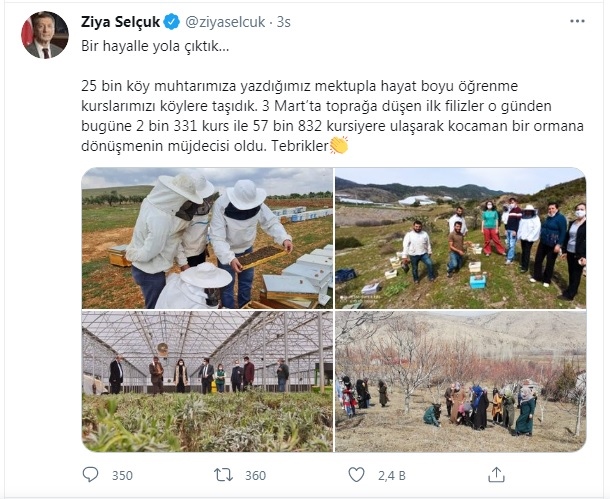Image resolution: width=610 pixels, height=499 pixels.
Task: Like the tweet with the heart icon
Action: (x=356, y=474)
